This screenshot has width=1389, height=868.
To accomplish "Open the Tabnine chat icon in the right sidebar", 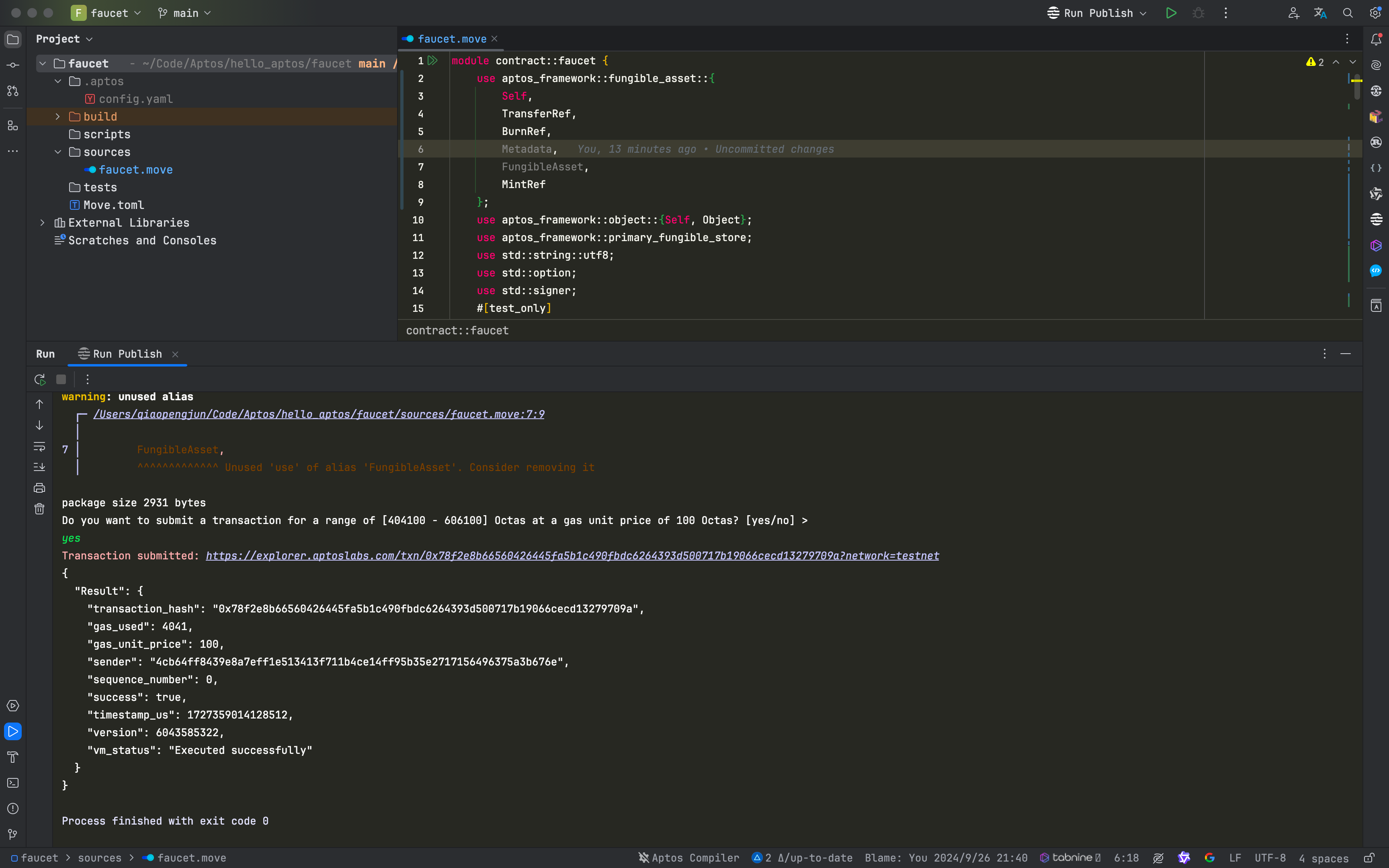I will click(x=1376, y=246).
